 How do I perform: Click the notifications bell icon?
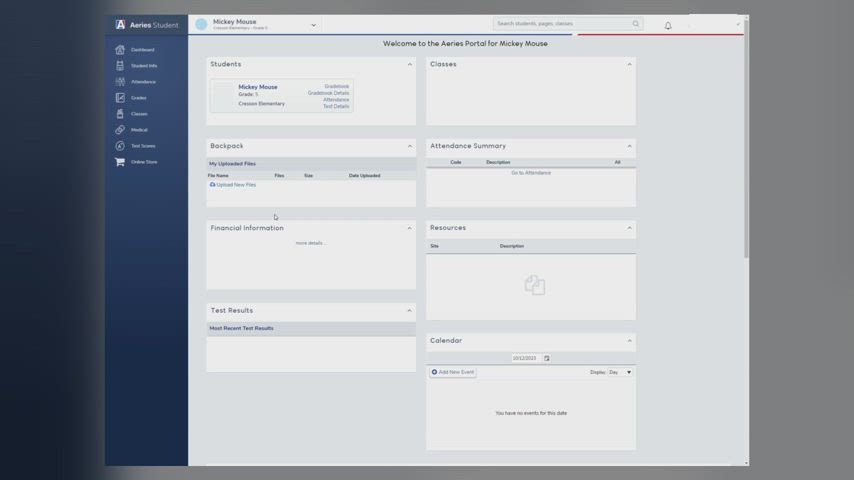tap(668, 25)
